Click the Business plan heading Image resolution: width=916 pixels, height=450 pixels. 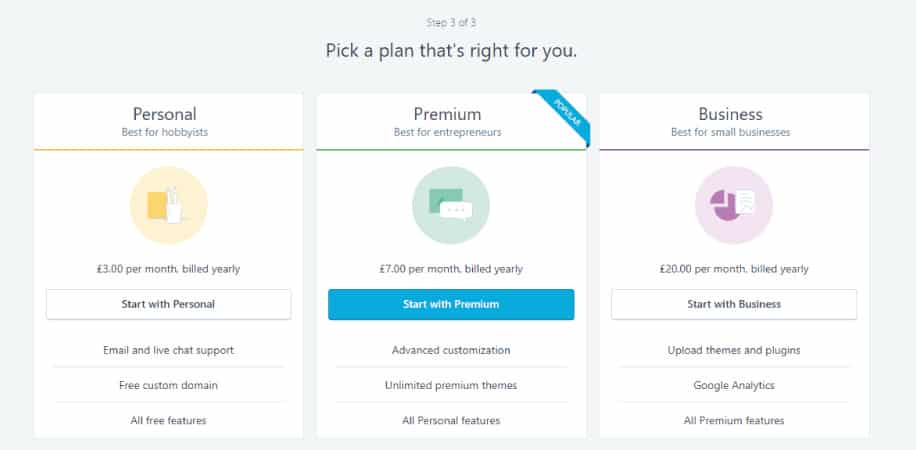click(x=730, y=113)
